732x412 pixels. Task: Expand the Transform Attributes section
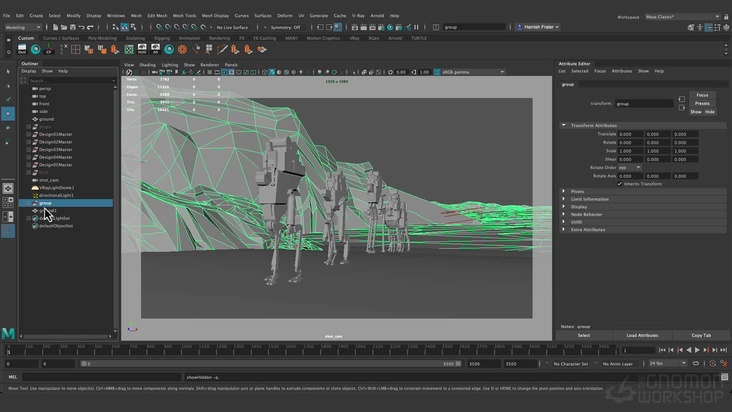[594, 125]
